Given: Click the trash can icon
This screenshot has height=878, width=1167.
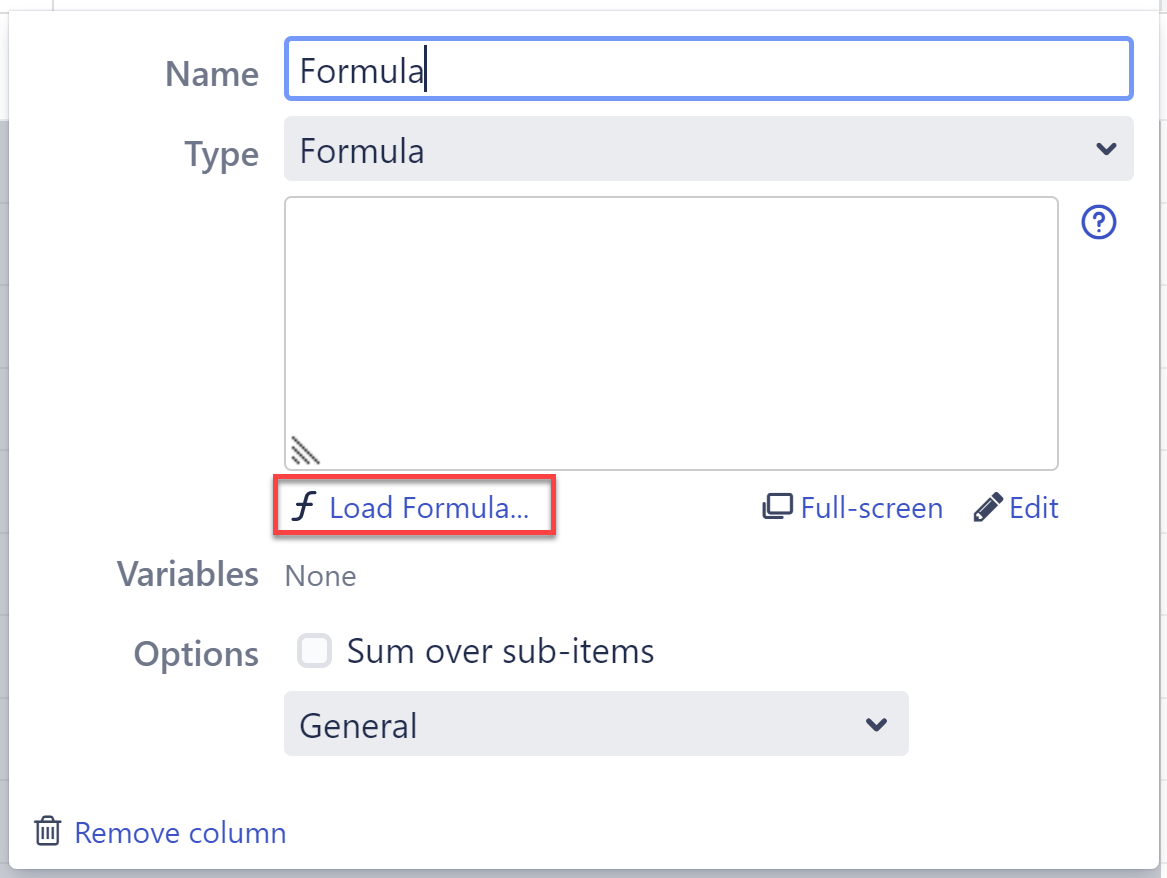Looking at the screenshot, I should click(47, 832).
